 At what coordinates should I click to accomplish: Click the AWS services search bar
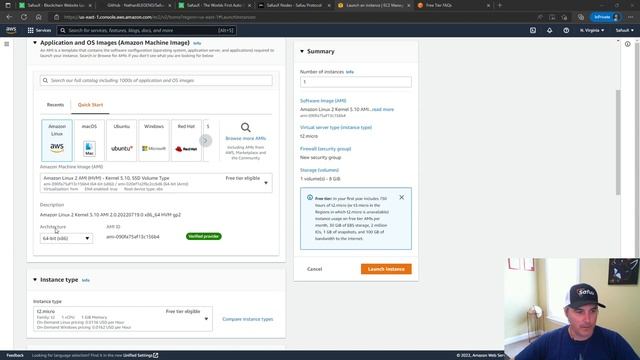146,30
